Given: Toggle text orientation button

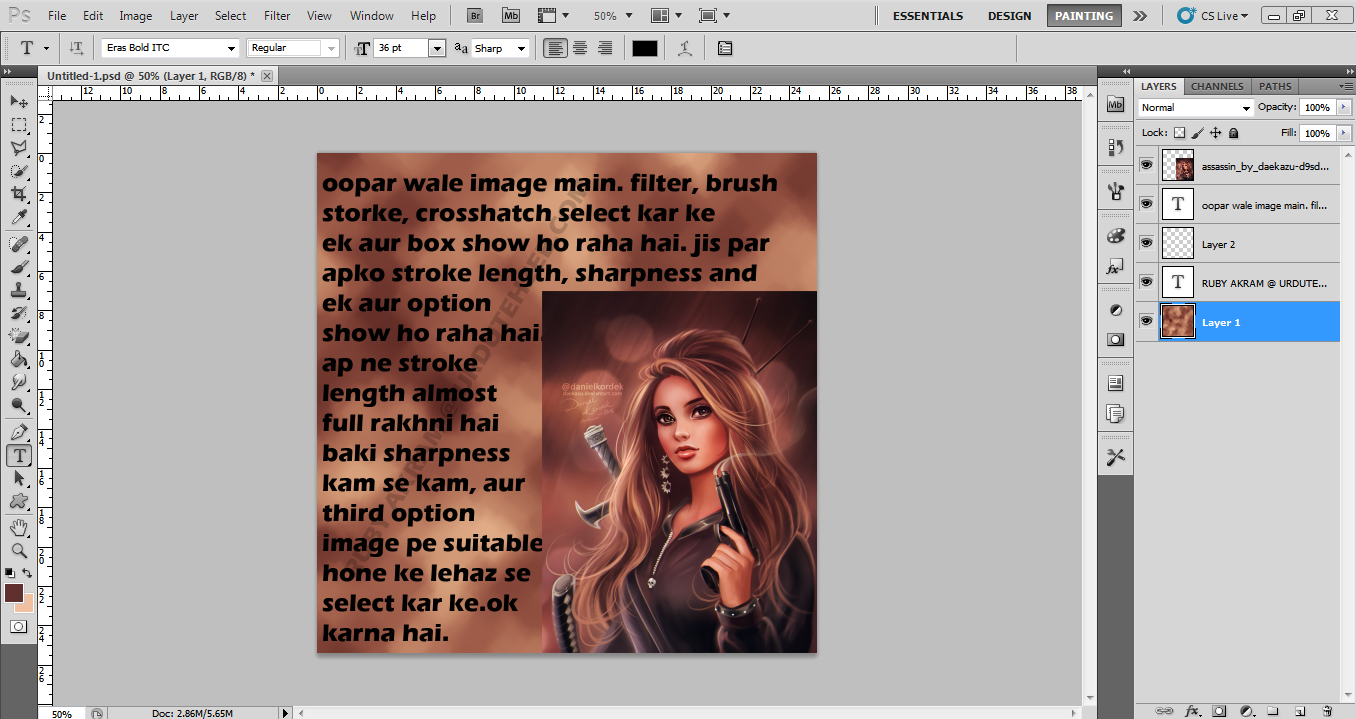Looking at the screenshot, I should (77, 48).
